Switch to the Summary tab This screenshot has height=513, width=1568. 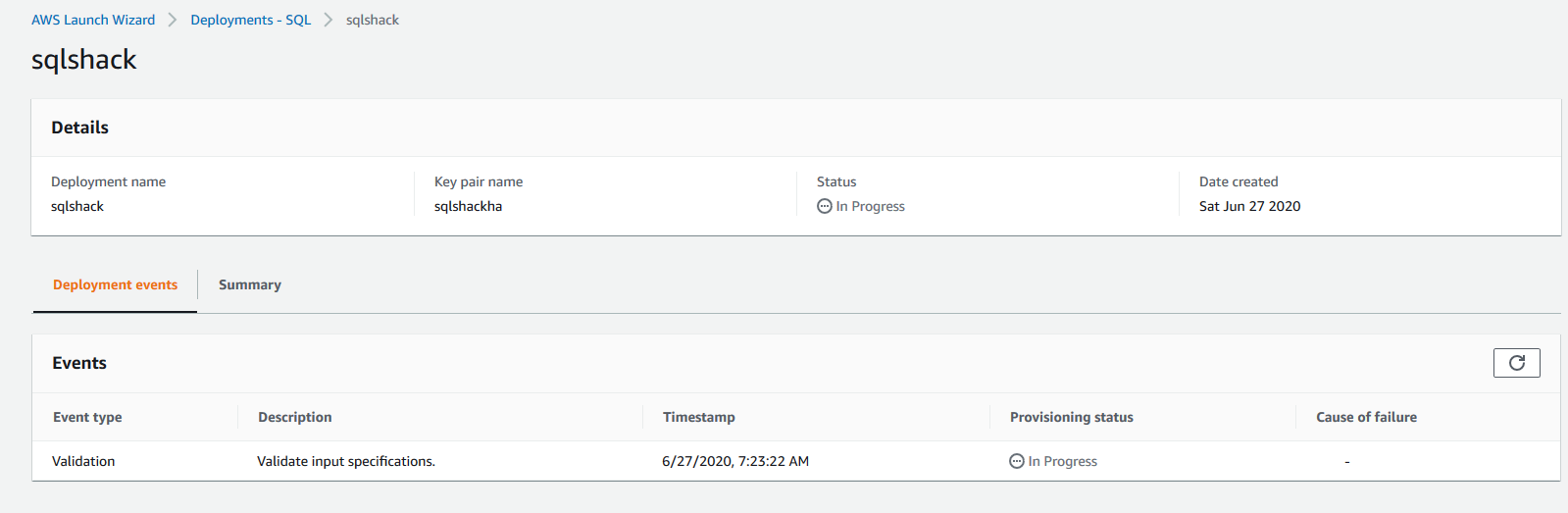(250, 284)
